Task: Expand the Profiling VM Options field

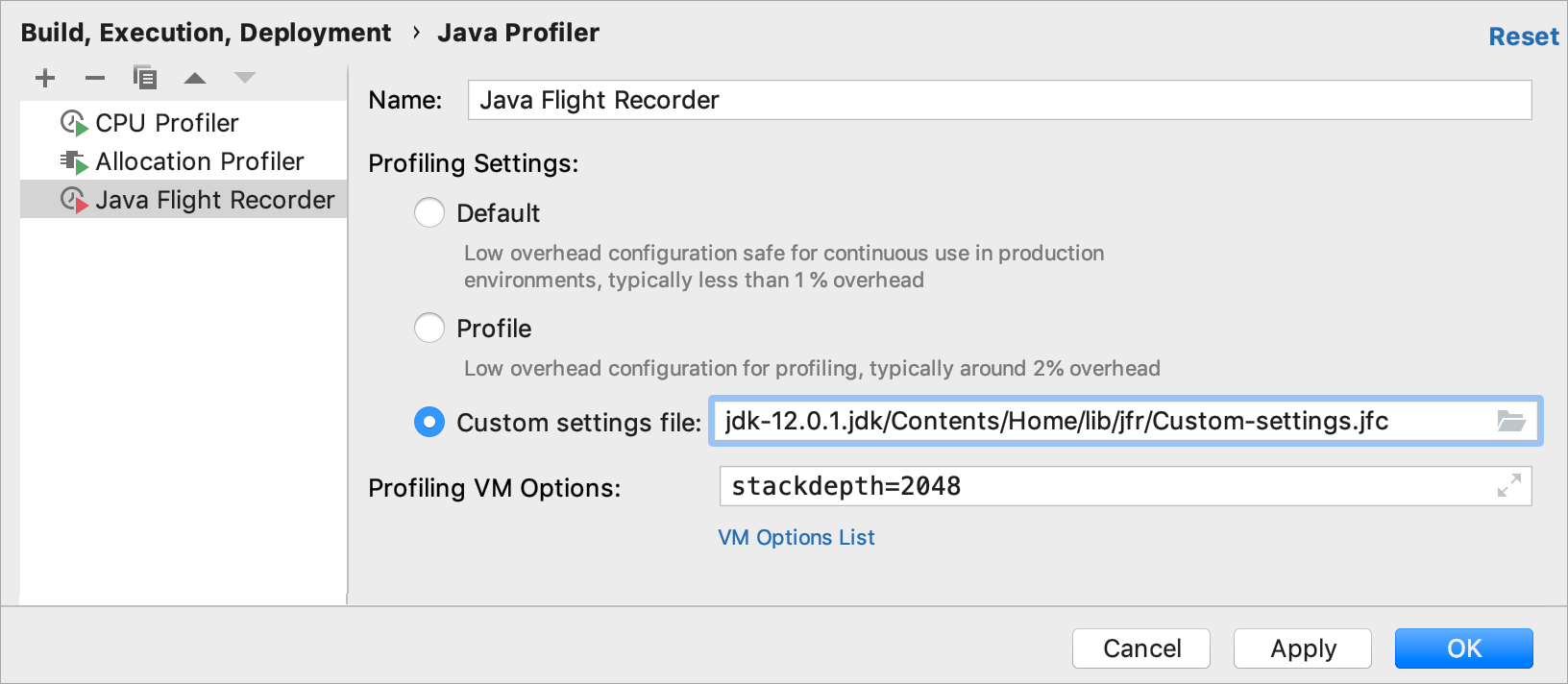Action: click(x=1508, y=486)
